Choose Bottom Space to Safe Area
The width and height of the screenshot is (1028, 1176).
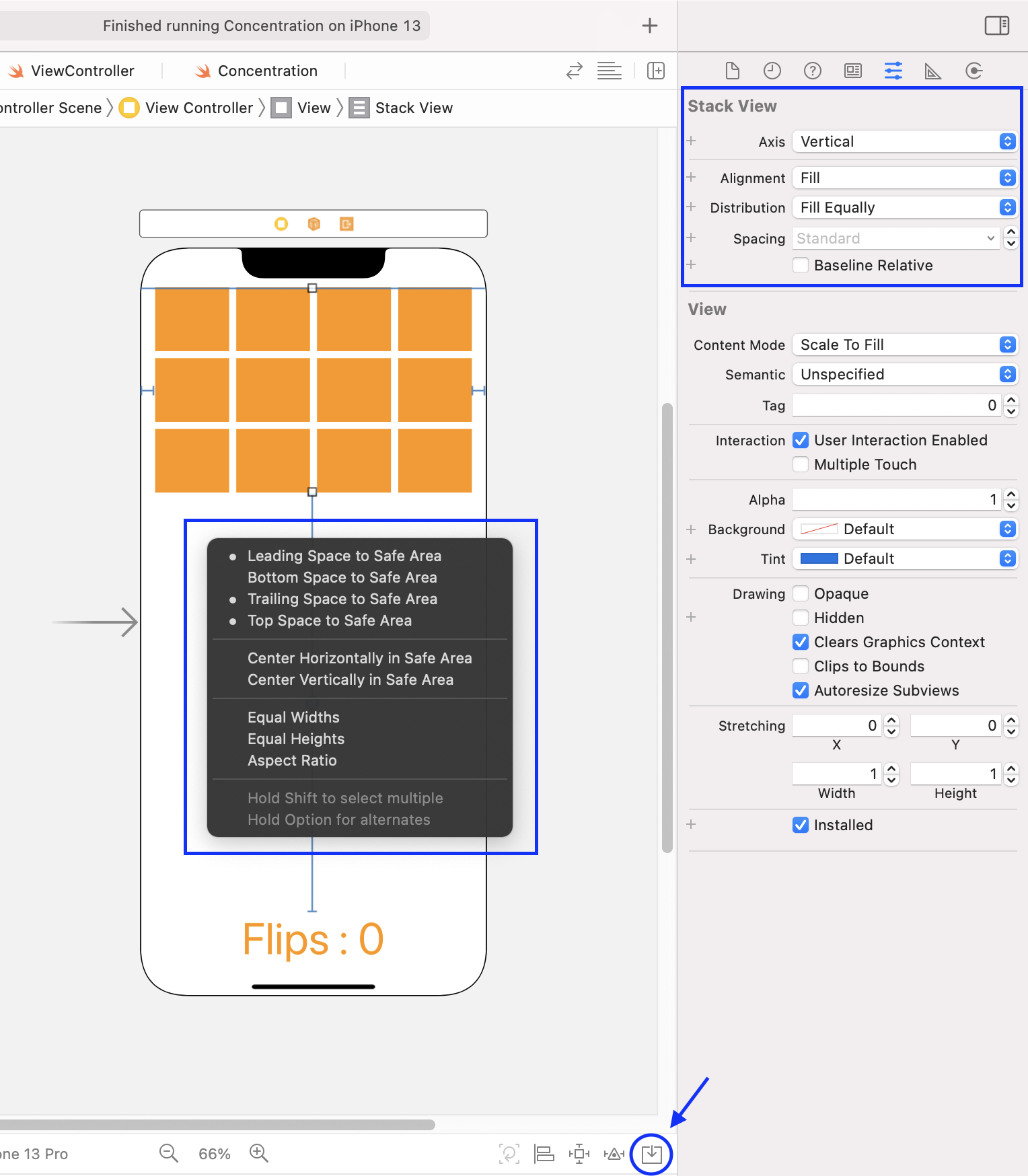point(342,577)
